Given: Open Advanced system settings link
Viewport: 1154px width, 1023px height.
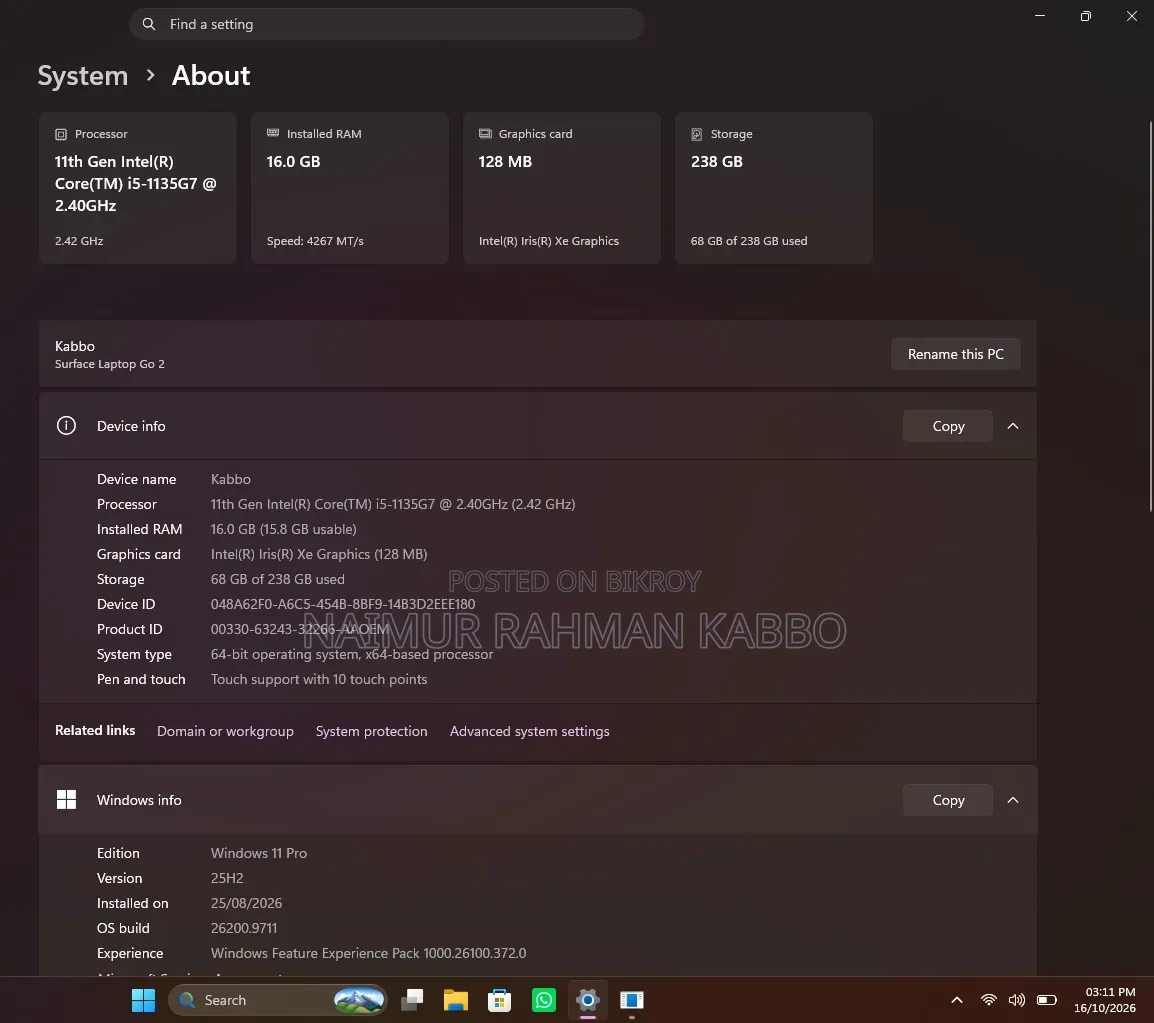Looking at the screenshot, I should pyautogui.click(x=529, y=731).
